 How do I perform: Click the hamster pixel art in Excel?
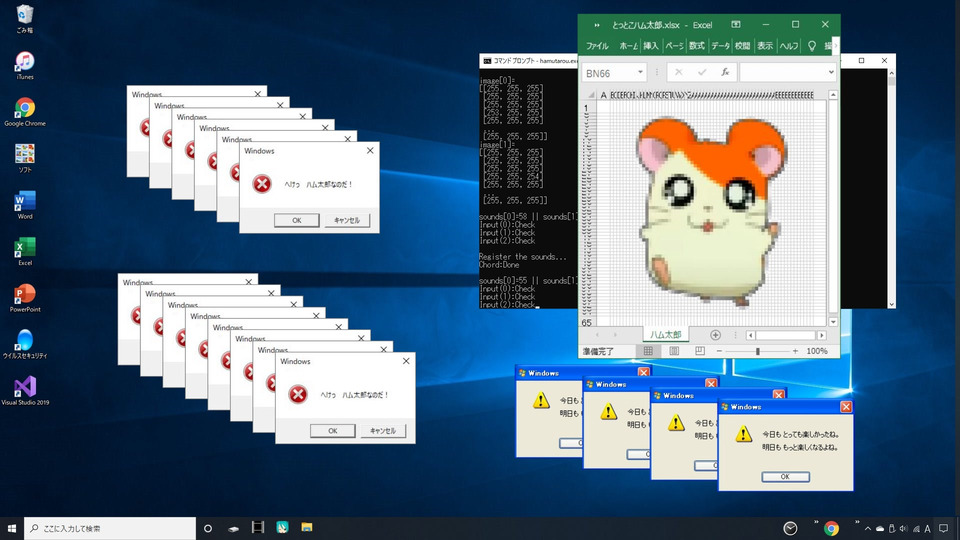click(x=710, y=211)
